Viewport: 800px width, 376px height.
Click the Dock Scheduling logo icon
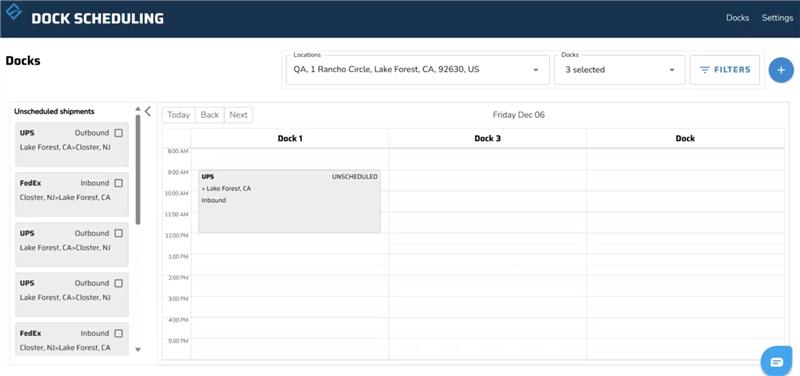coord(14,11)
